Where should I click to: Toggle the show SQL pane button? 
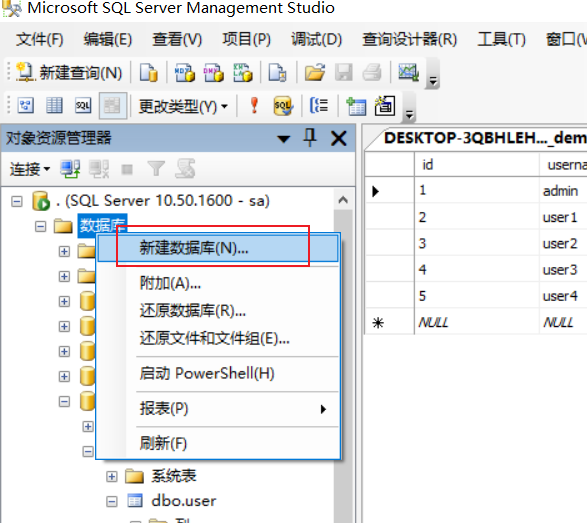click(83, 106)
